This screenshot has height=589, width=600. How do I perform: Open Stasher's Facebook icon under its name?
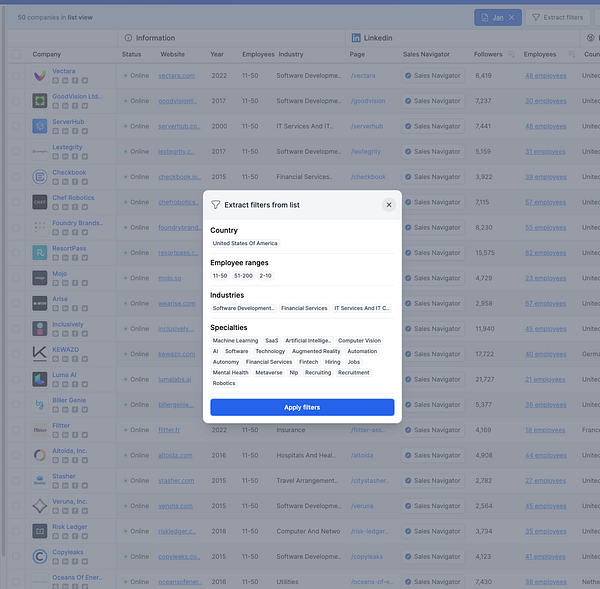point(75,485)
